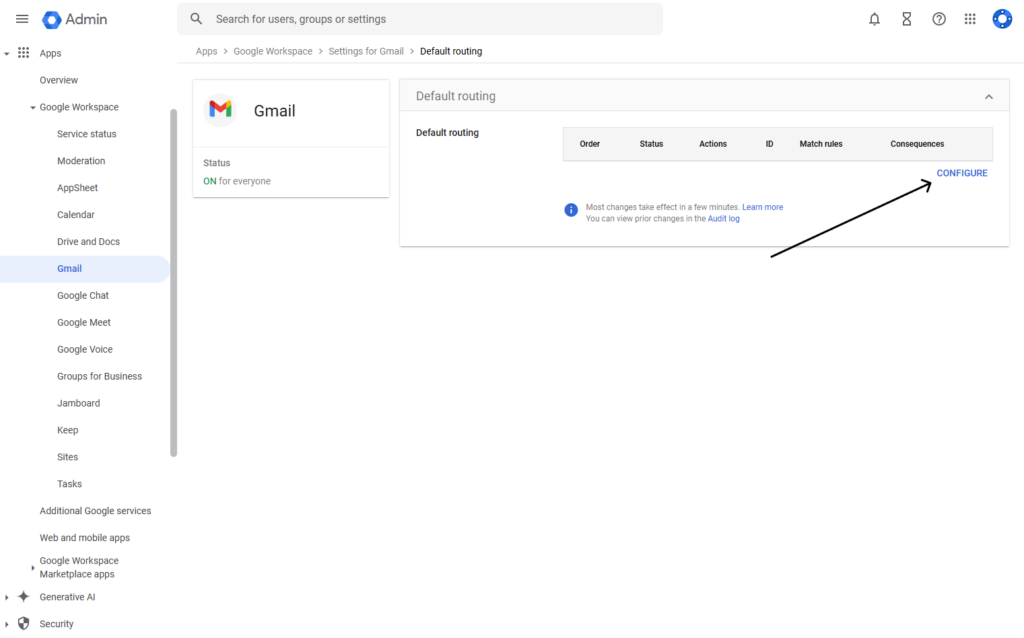Go to Google Workspace breadcrumb
Viewport: 1024px width, 638px height.
273,51
